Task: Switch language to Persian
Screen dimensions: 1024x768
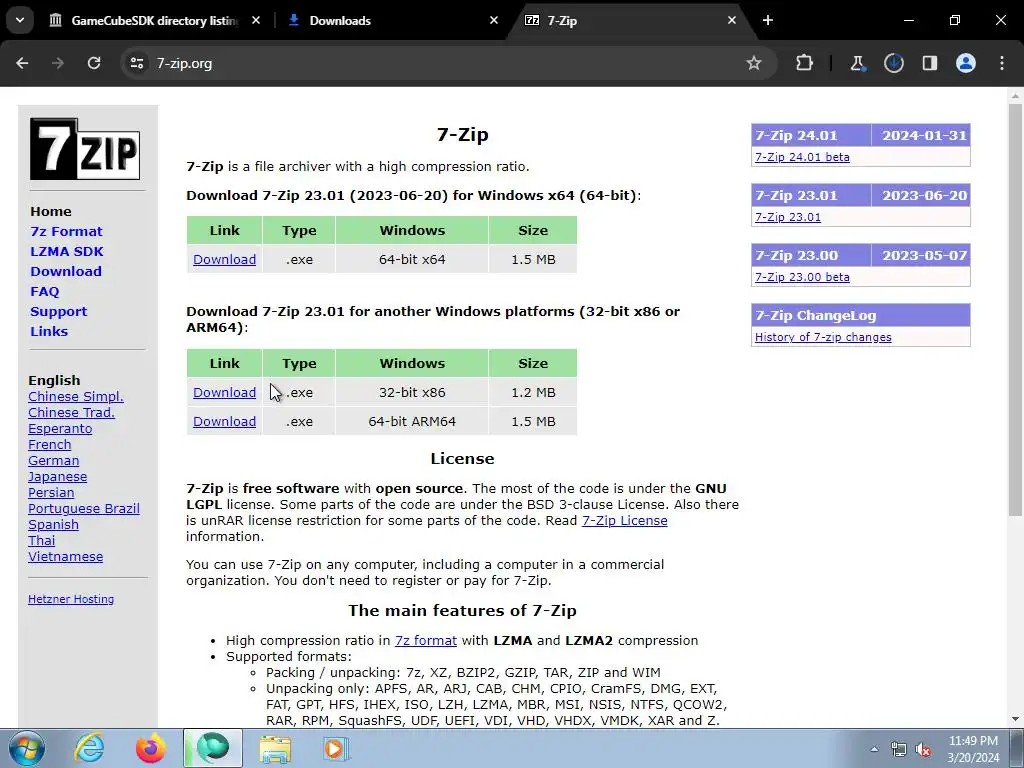Action: pyautogui.click(x=51, y=492)
